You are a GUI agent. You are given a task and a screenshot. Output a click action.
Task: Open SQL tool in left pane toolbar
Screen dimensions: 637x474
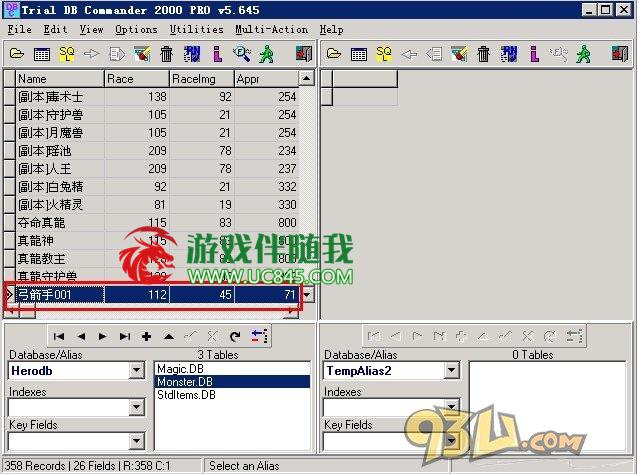point(67,53)
